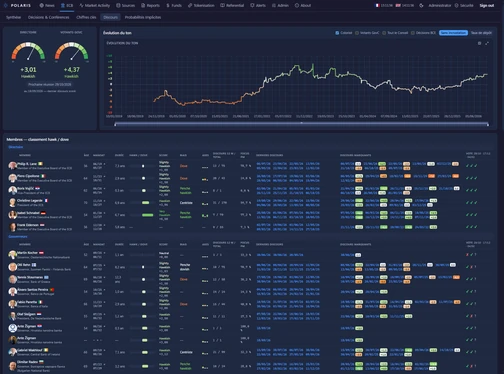Click the Votants GovC hawkish gauge

point(71,52)
